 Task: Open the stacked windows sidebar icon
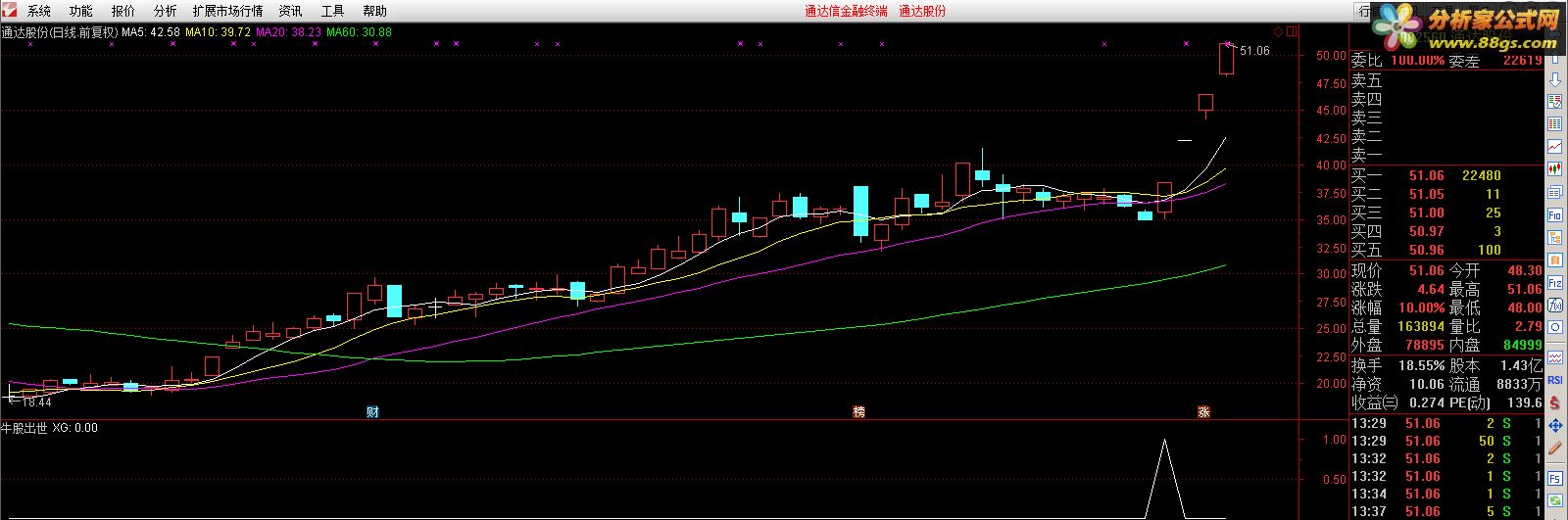pos(1555,192)
